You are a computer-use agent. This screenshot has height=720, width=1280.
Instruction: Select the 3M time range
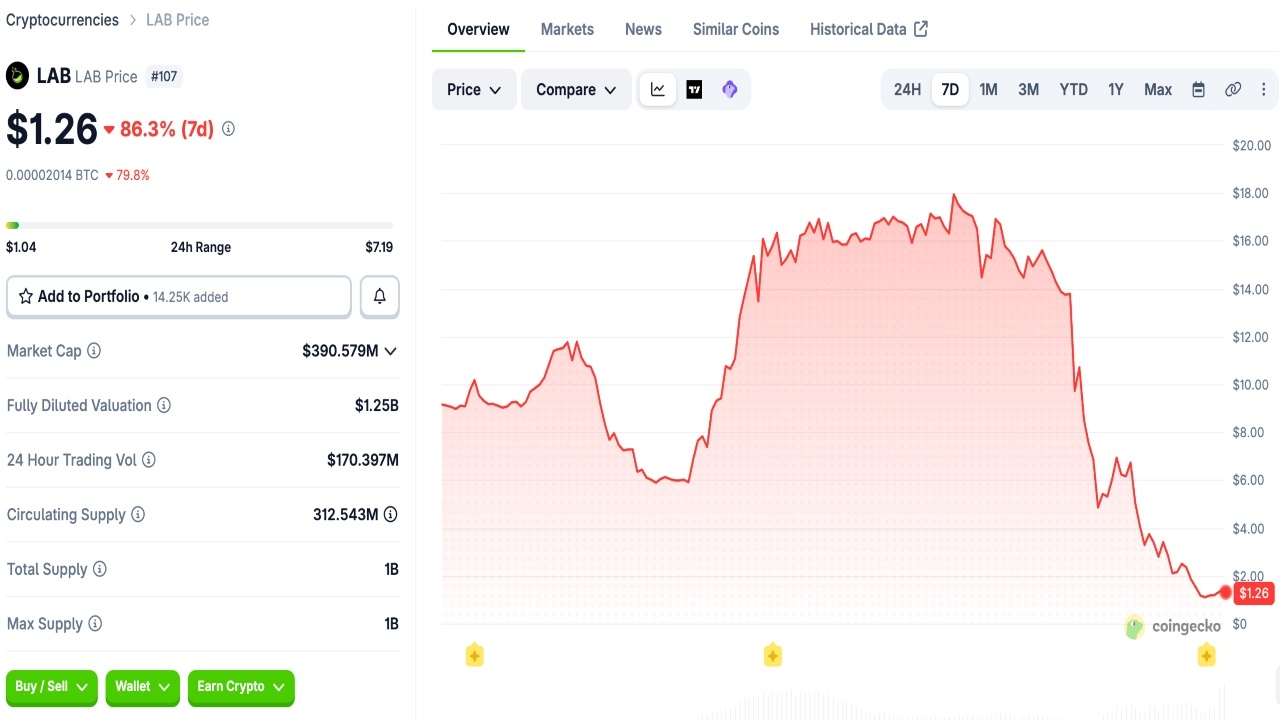[1028, 90]
